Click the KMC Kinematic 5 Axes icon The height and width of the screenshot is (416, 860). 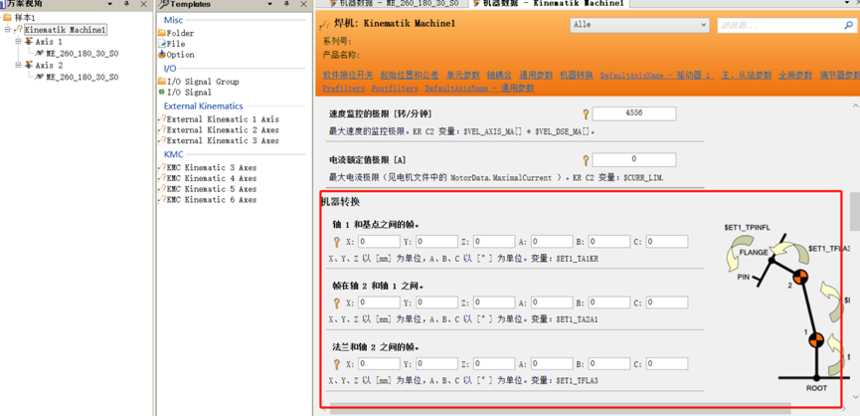click(x=162, y=189)
